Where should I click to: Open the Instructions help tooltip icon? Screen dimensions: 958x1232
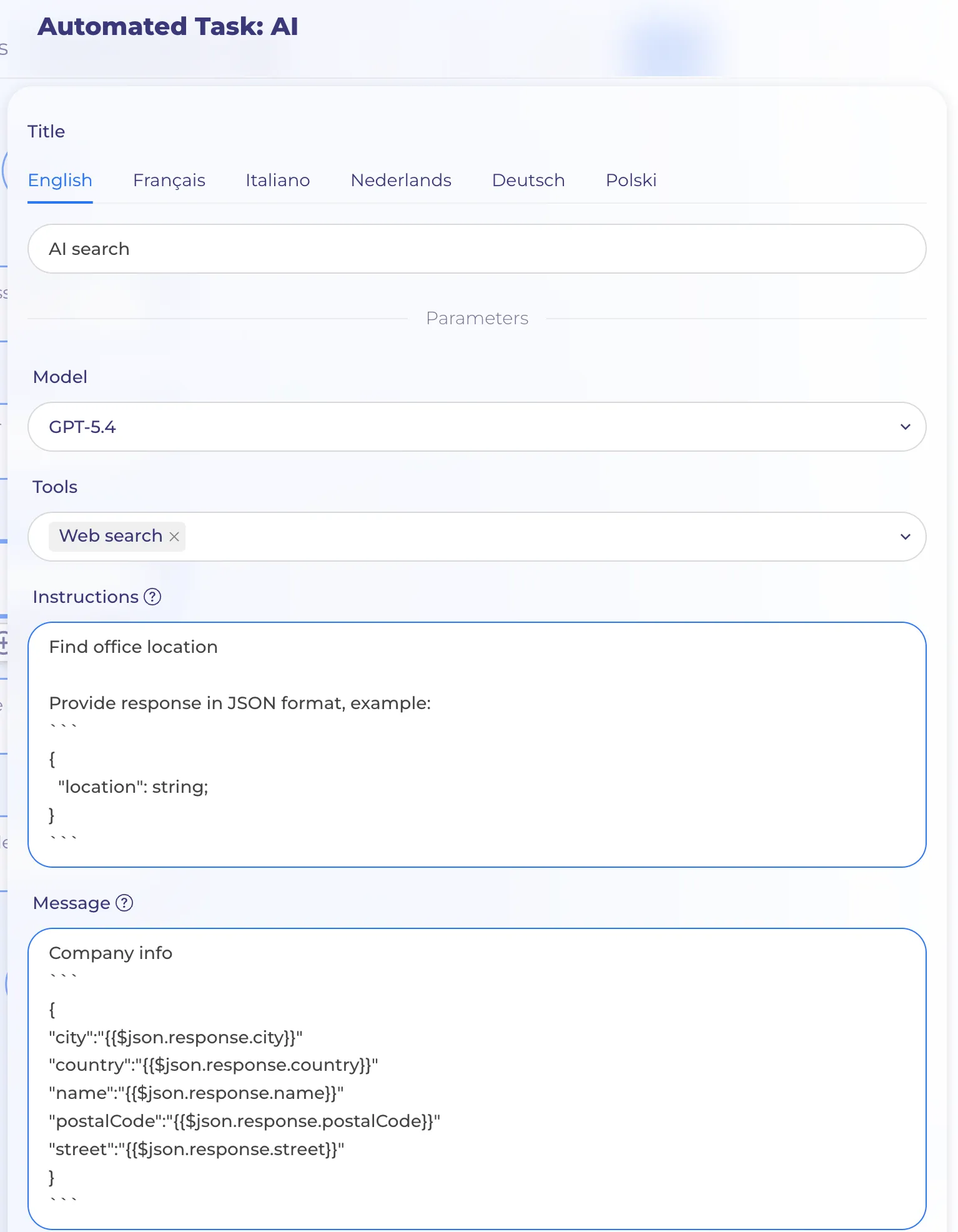[x=152, y=597]
